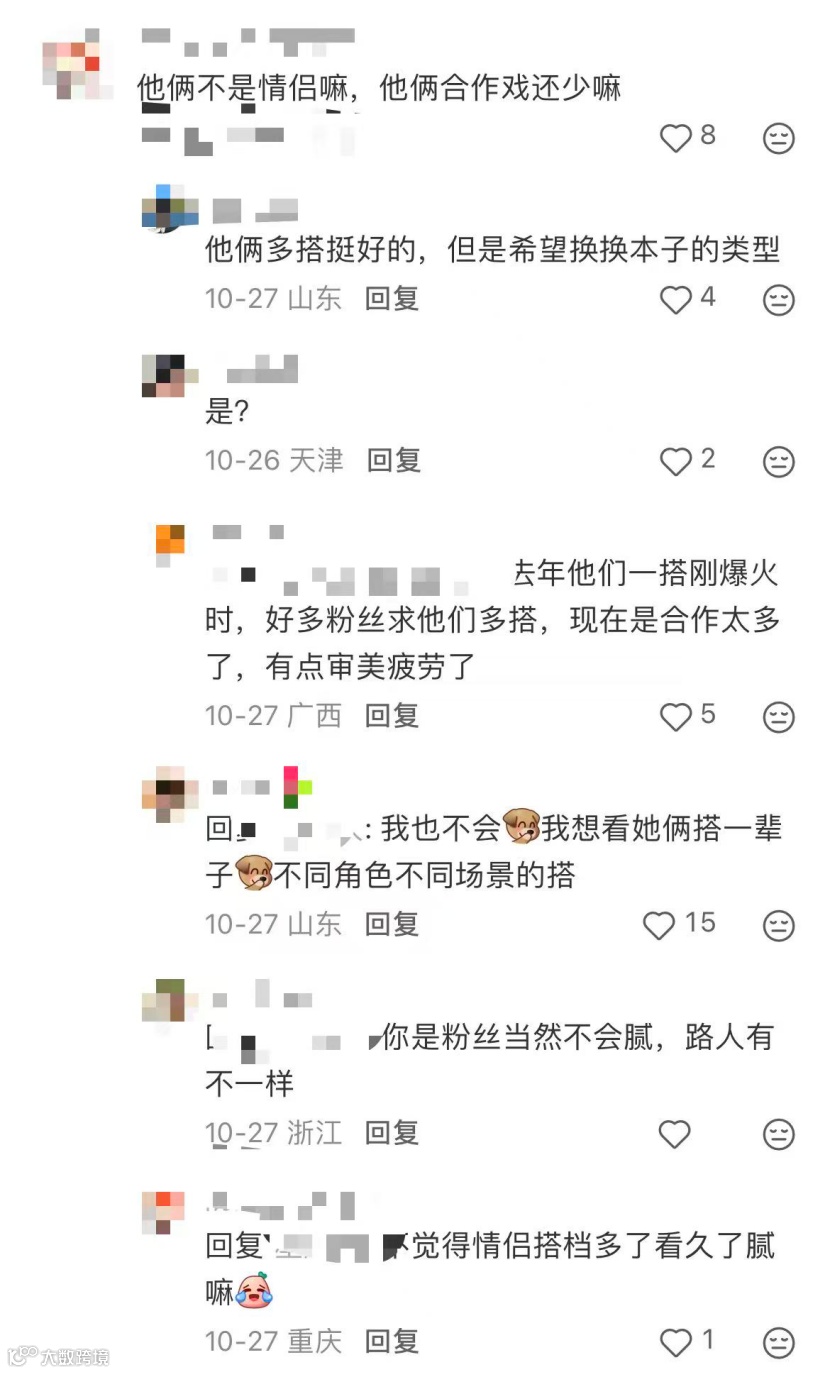Dislike the 10-26 天津 comment

click(x=779, y=461)
